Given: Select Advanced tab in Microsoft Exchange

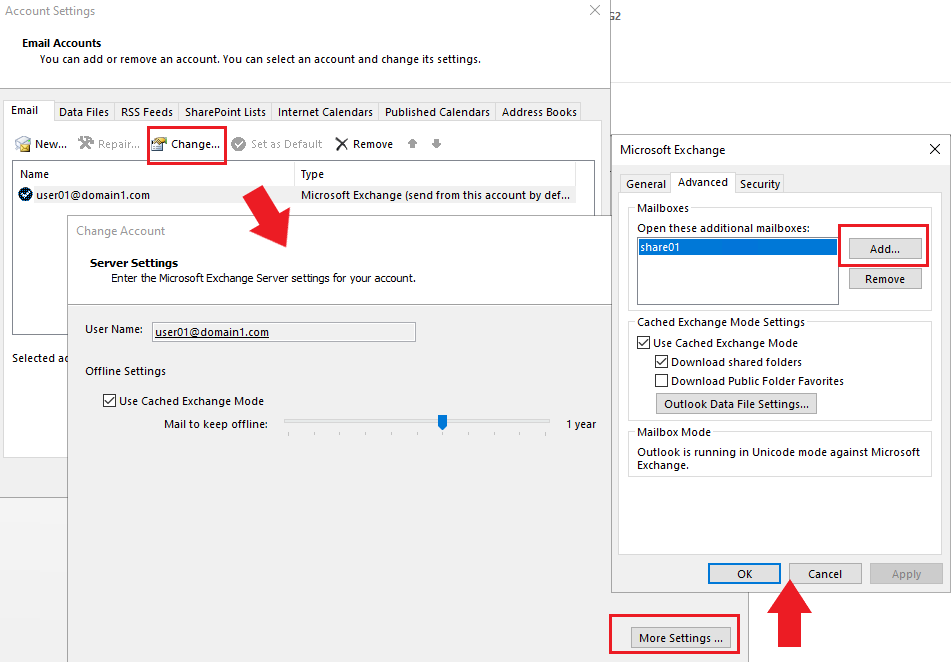Looking at the screenshot, I should pos(703,182).
